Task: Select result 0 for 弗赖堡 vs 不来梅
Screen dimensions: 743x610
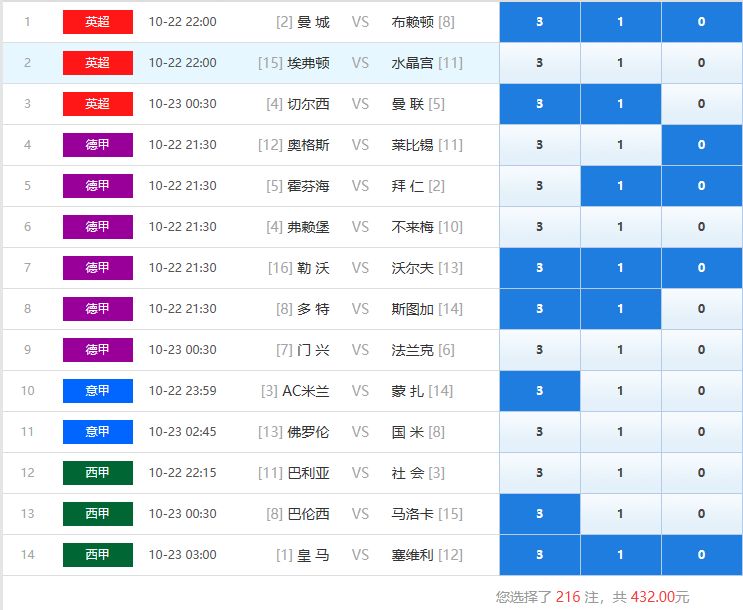Action: 702,227
